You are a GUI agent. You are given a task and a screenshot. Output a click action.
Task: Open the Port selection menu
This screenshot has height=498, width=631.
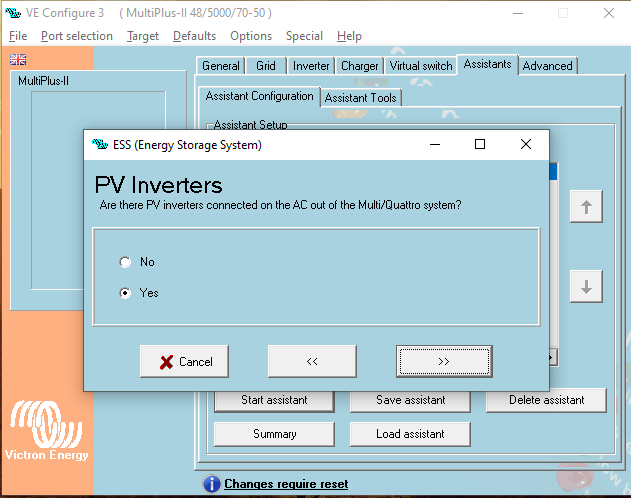(x=77, y=36)
